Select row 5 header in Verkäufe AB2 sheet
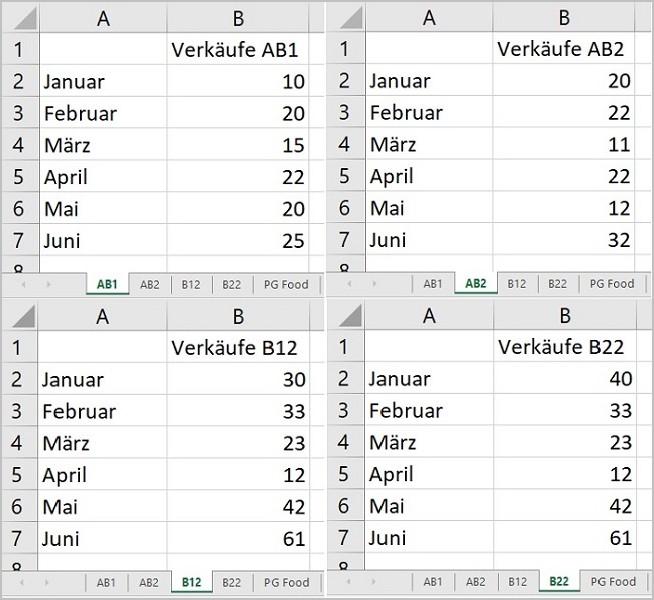The width and height of the screenshot is (654, 600). pos(344,176)
